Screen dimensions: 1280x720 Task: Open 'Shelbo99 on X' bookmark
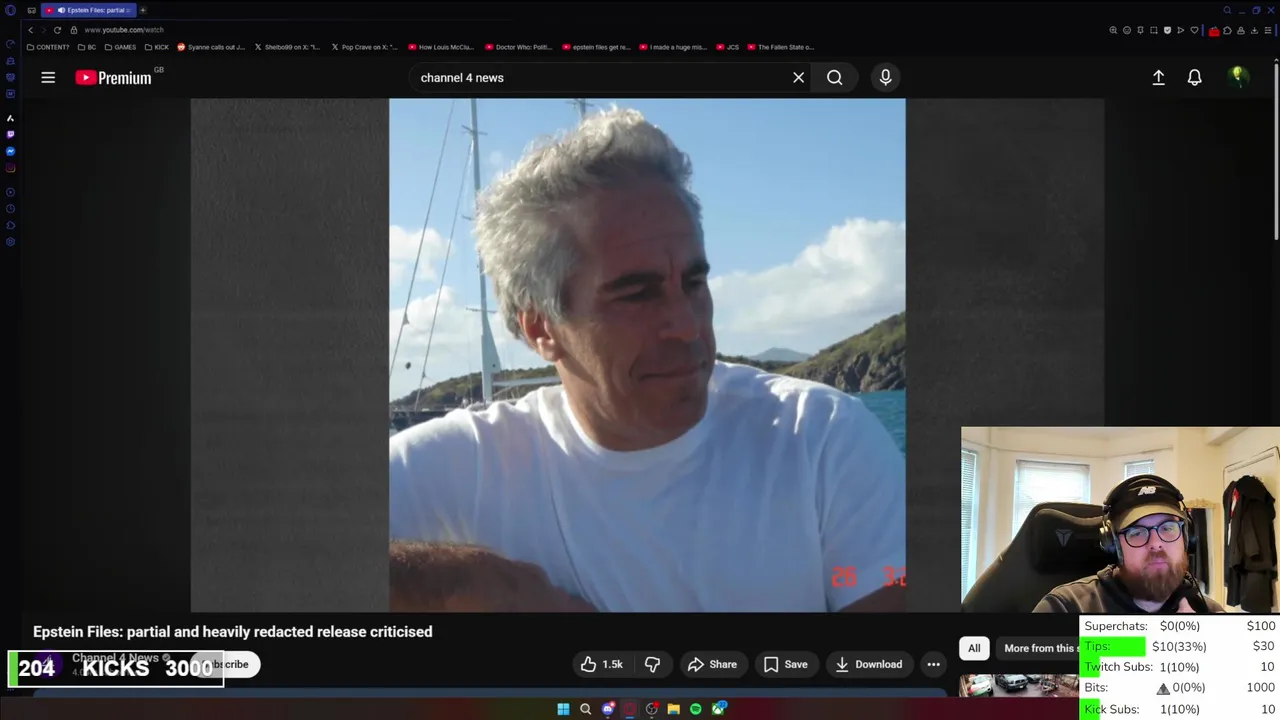tap(287, 47)
